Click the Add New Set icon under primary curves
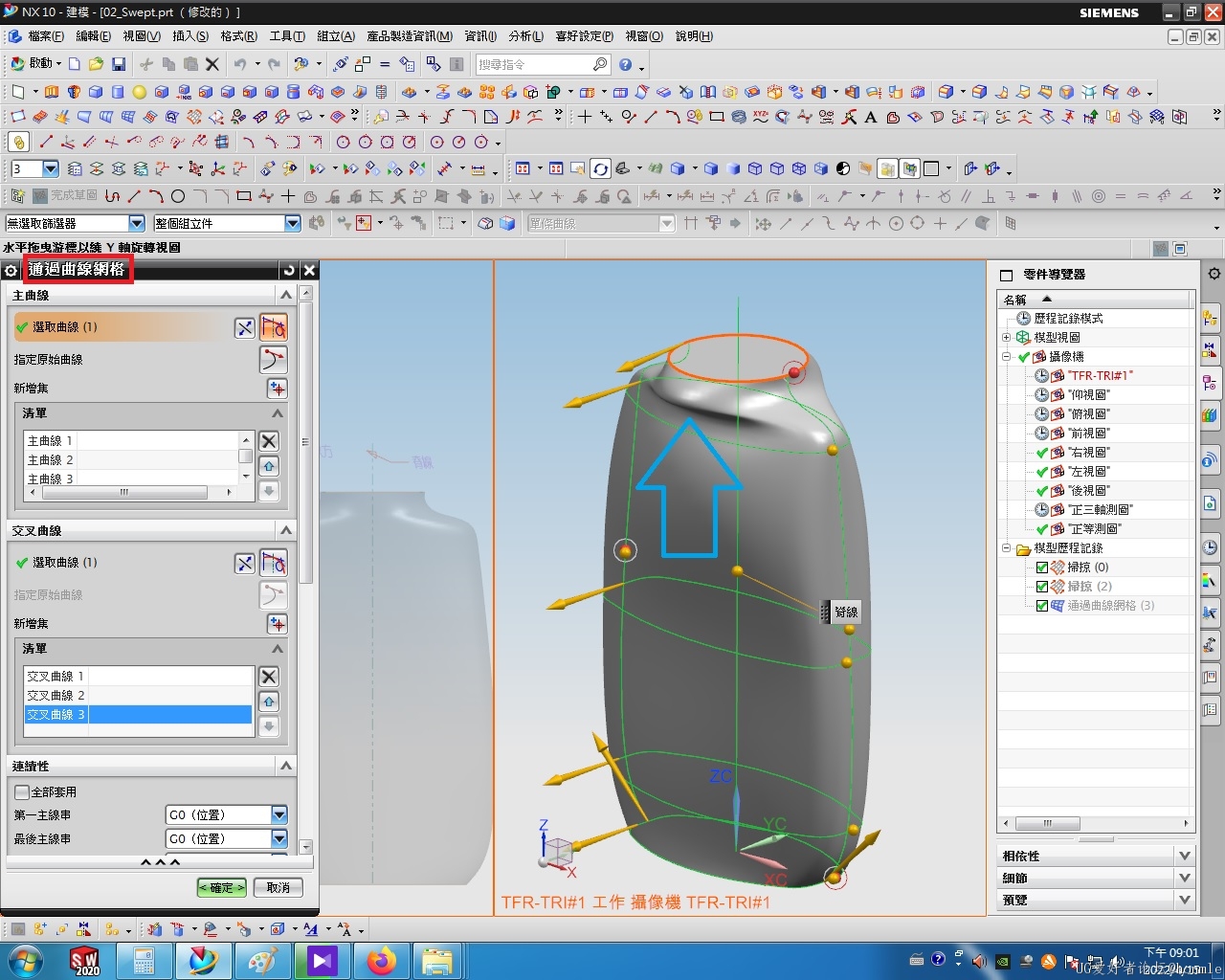The image size is (1225, 980). coord(277,388)
